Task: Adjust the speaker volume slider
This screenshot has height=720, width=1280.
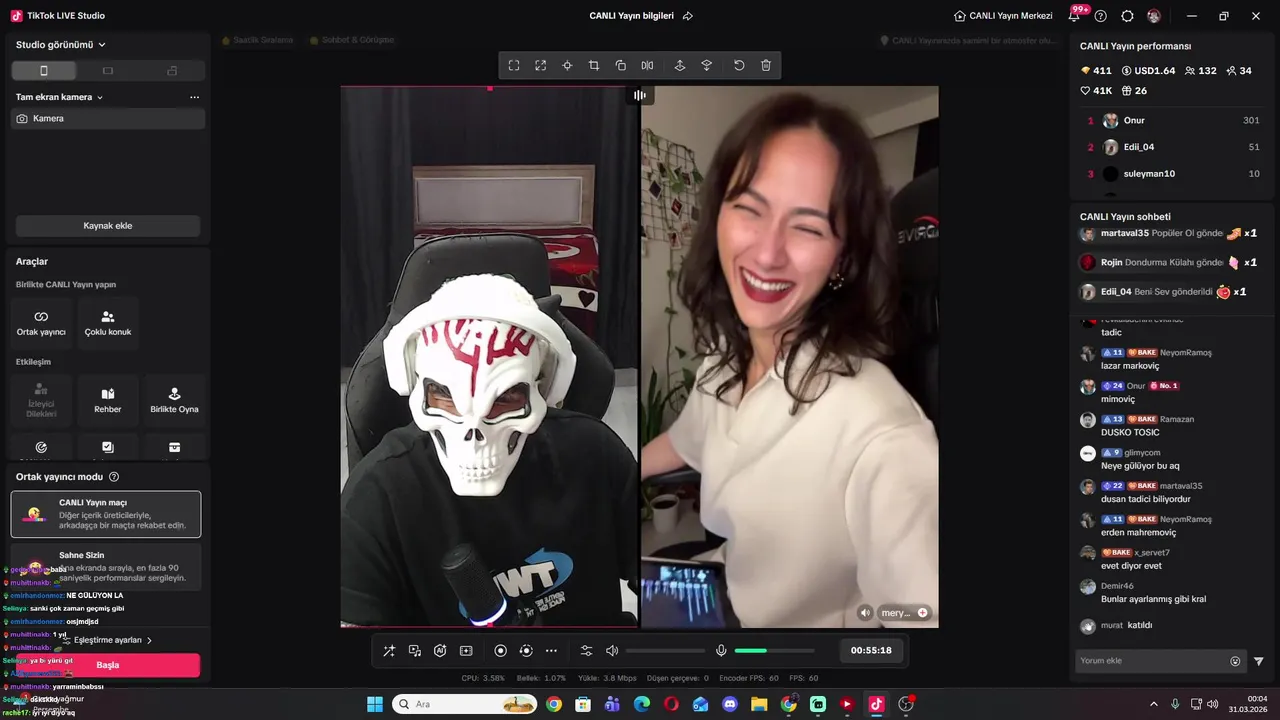Action: tap(665, 651)
